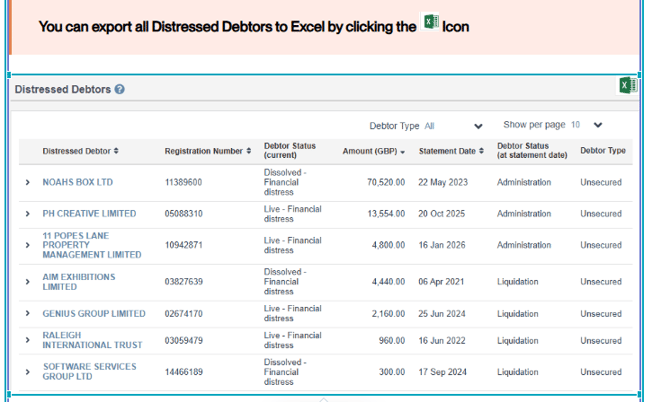Open PH CREATIVE LIMITED company link
670x402 pixels.
point(89,214)
